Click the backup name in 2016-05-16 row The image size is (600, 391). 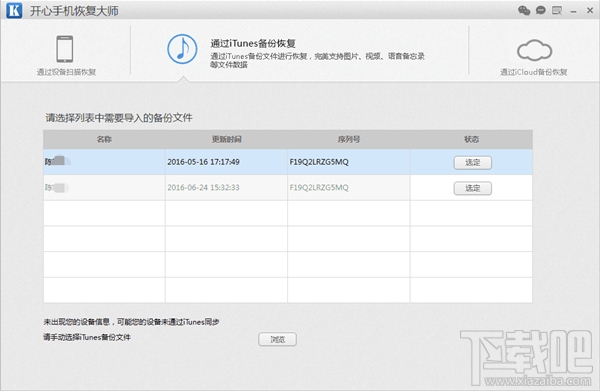(x=57, y=161)
